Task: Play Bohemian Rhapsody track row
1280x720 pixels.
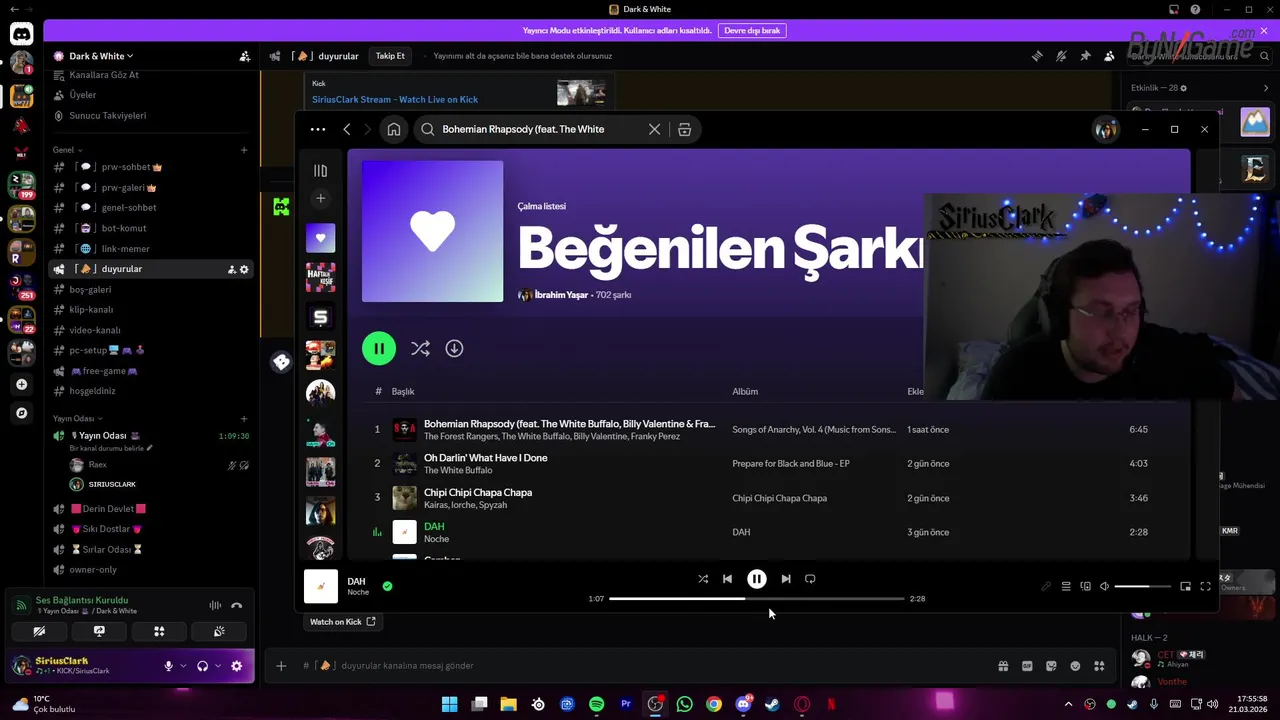Action: point(767,429)
